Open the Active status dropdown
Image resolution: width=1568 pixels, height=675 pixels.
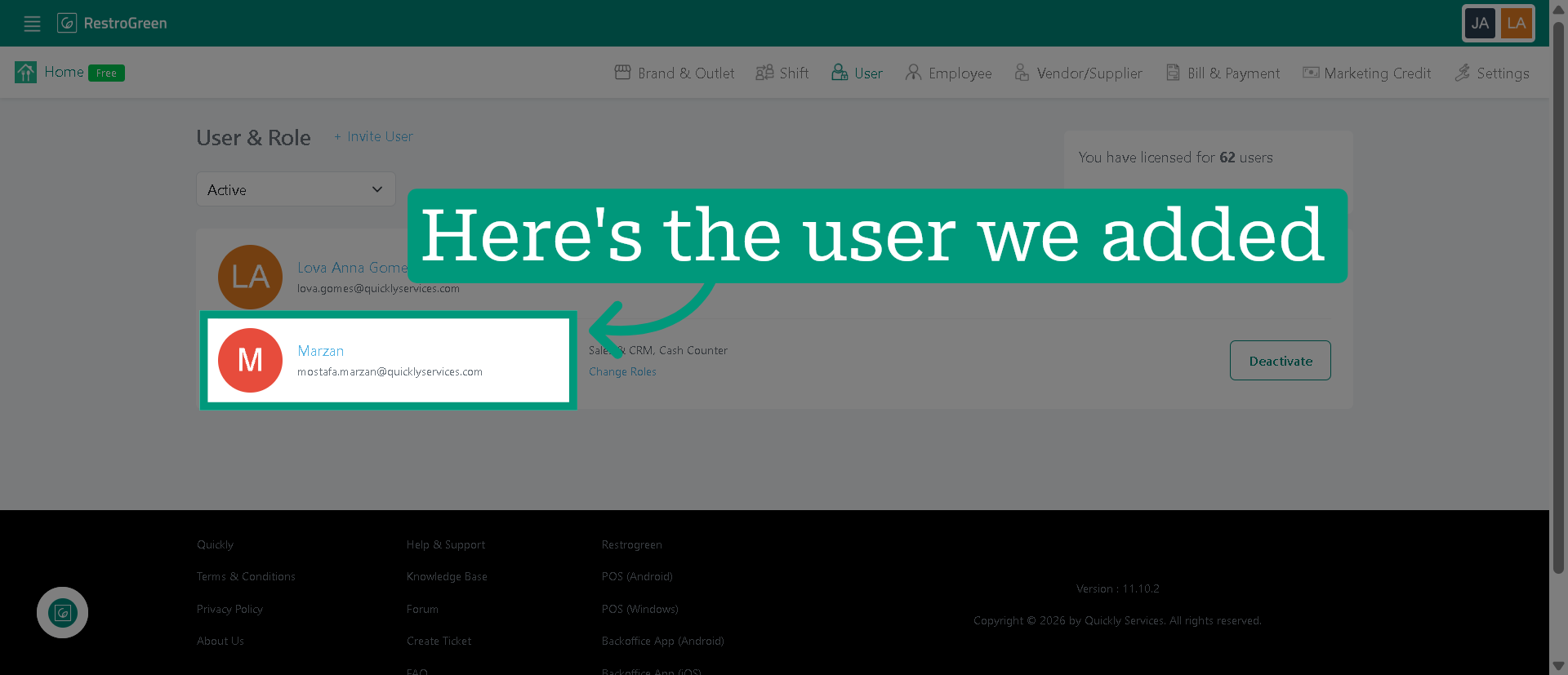point(296,189)
